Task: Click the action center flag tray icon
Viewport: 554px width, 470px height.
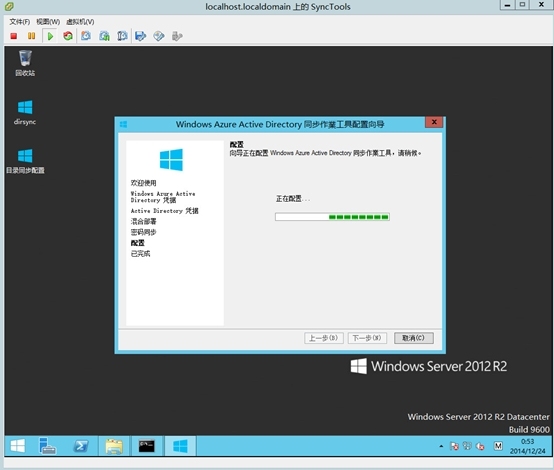Action: [x=454, y=446]
